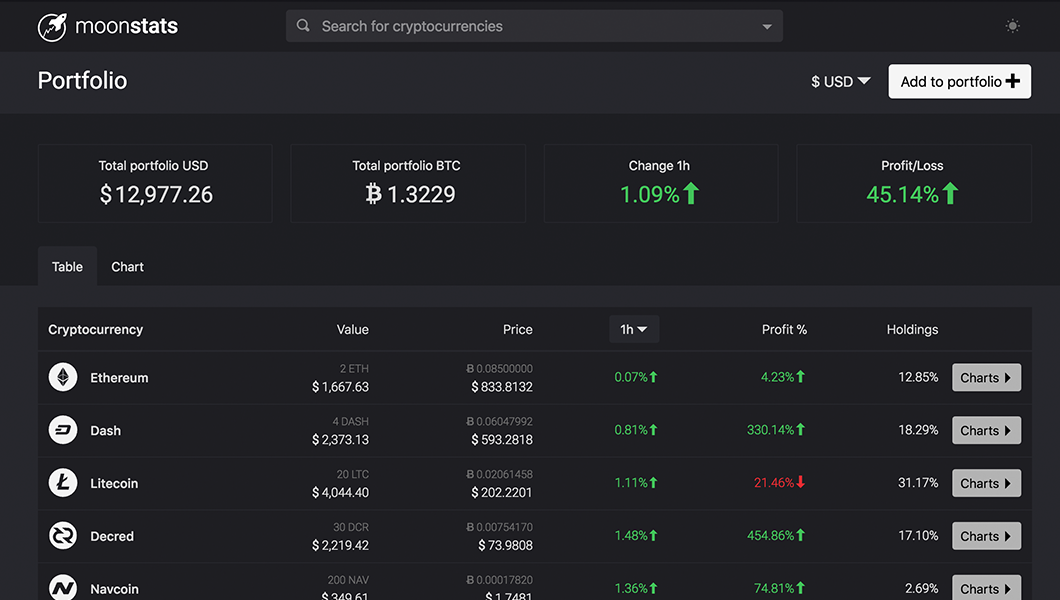Click the Litecoin coin icon

pyautogui.click(x=63, y=483)
